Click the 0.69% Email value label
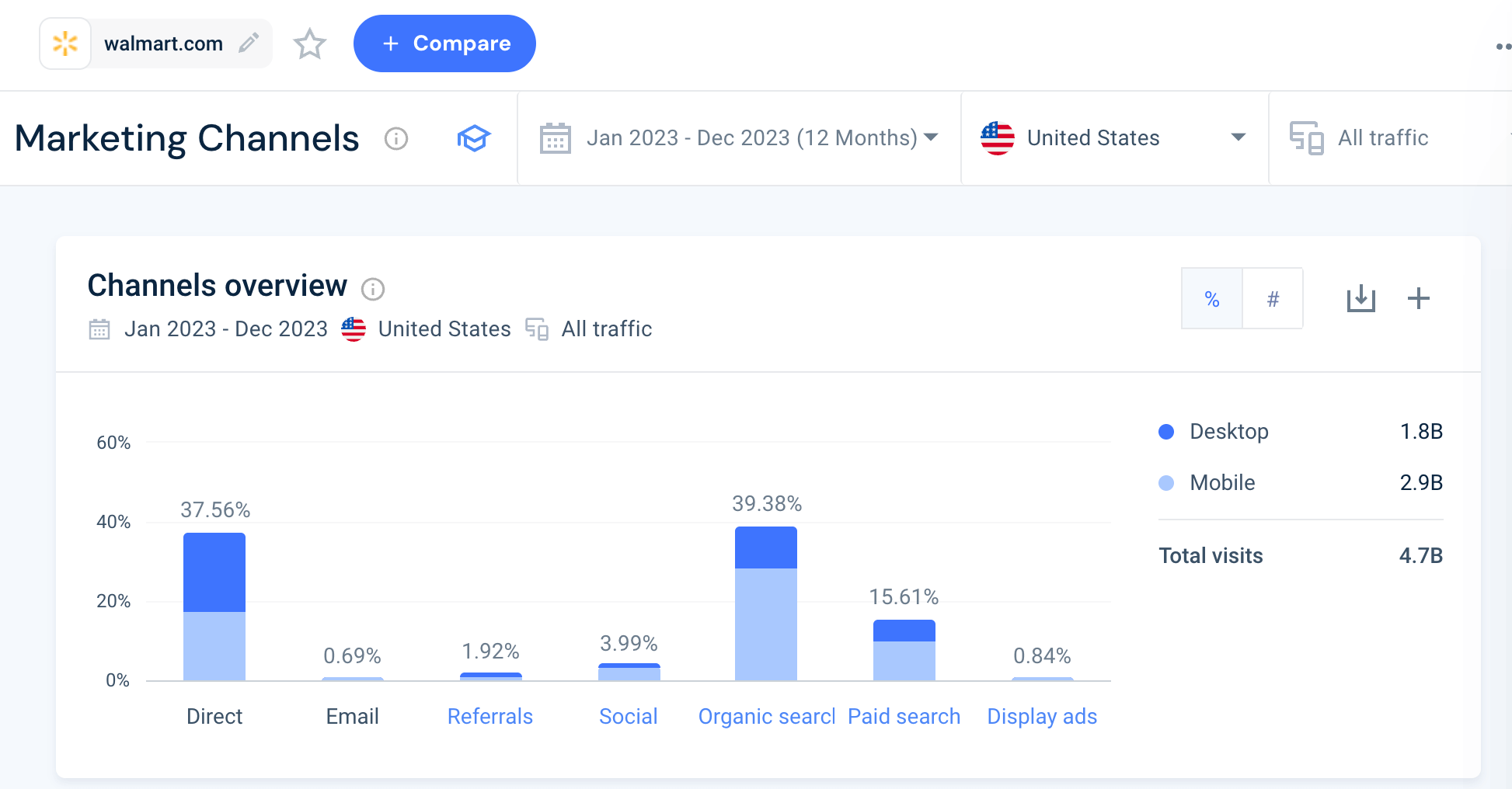Image resolution: width=1512 pixels, height=789 pixels. (352, 656)
